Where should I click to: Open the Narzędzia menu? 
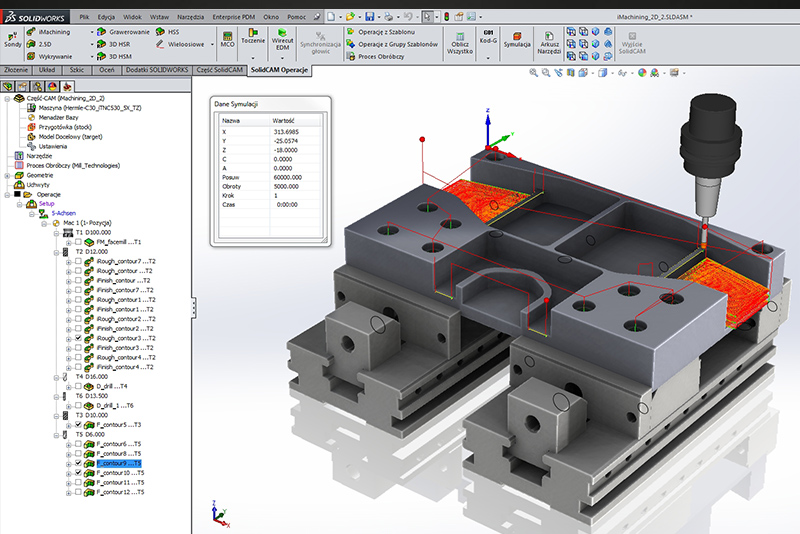coord(191,17)
